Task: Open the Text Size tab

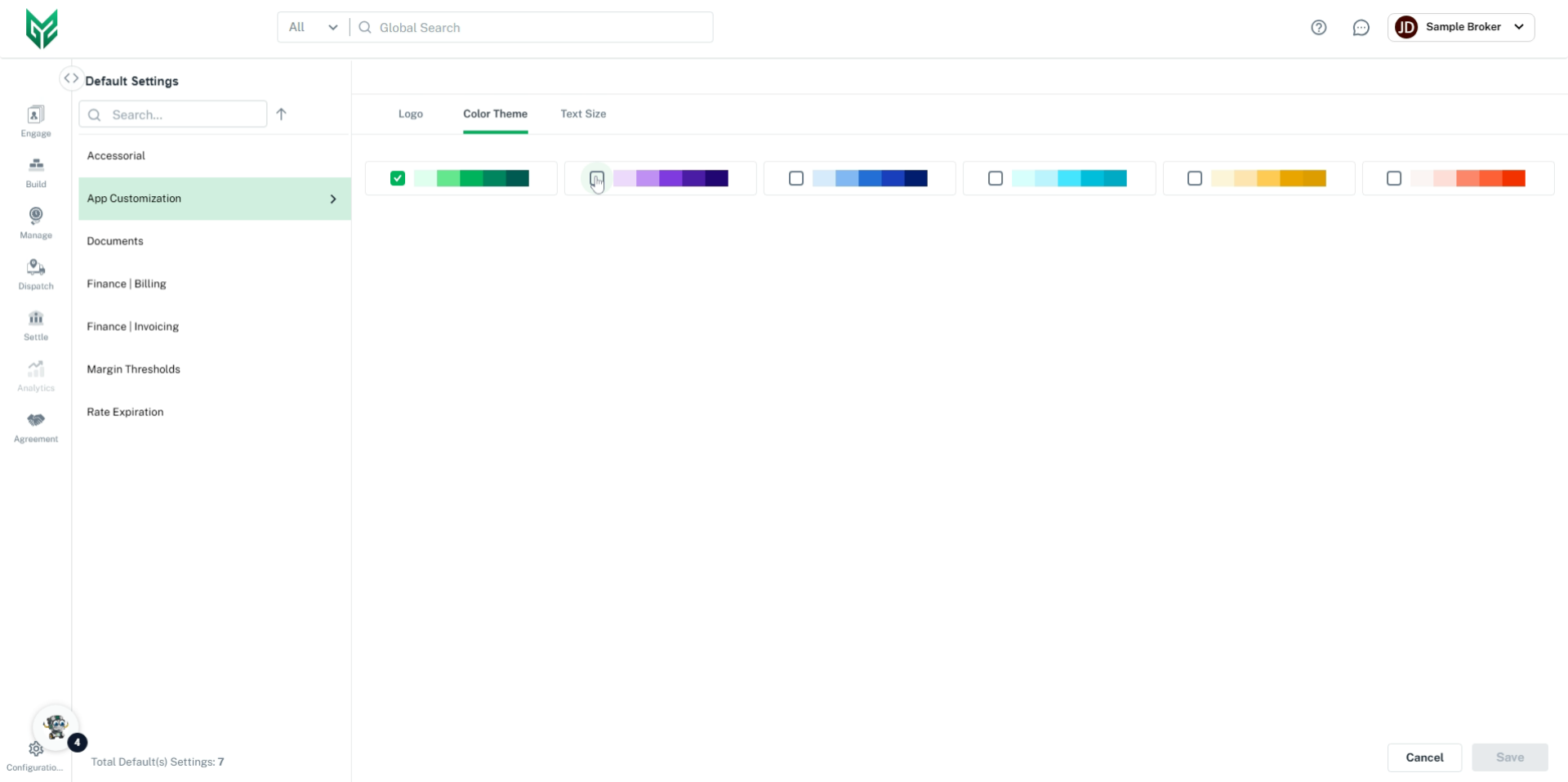Action: pos(583,114)
